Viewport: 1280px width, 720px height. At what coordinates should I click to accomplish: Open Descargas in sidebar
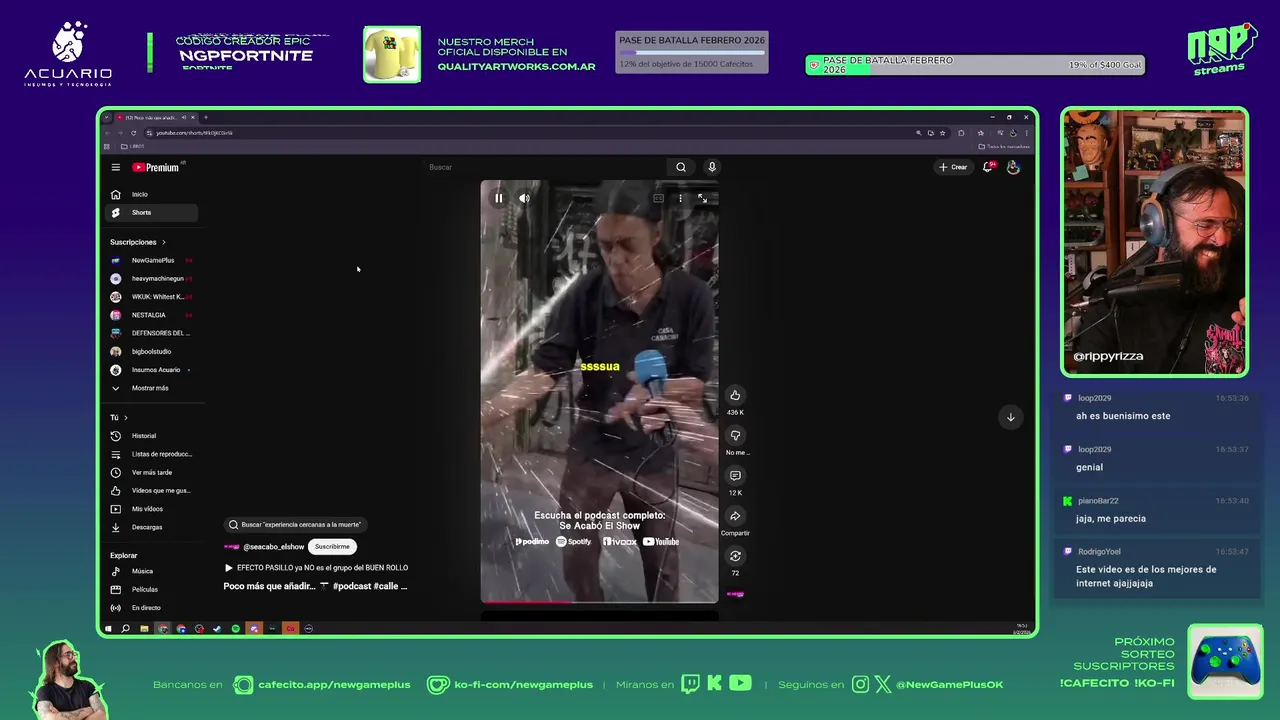click(151, 527)
